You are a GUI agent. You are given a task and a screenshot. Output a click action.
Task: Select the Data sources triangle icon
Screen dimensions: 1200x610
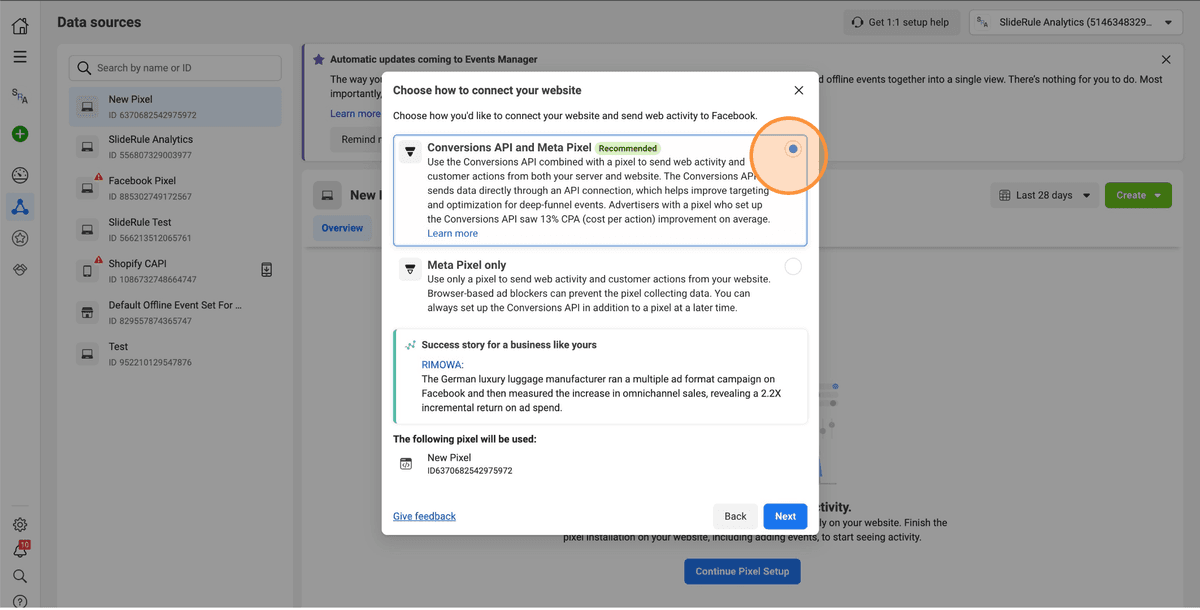point(20,207)
